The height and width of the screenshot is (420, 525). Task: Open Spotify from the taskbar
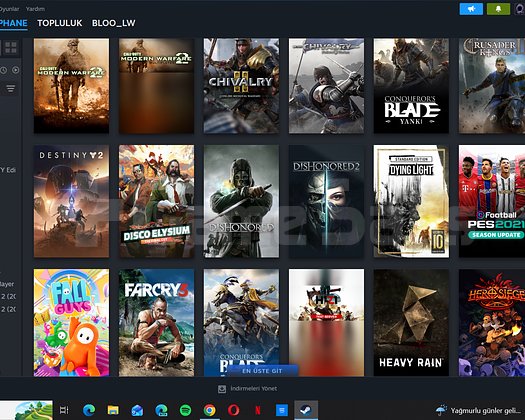[x=185, y=410]
